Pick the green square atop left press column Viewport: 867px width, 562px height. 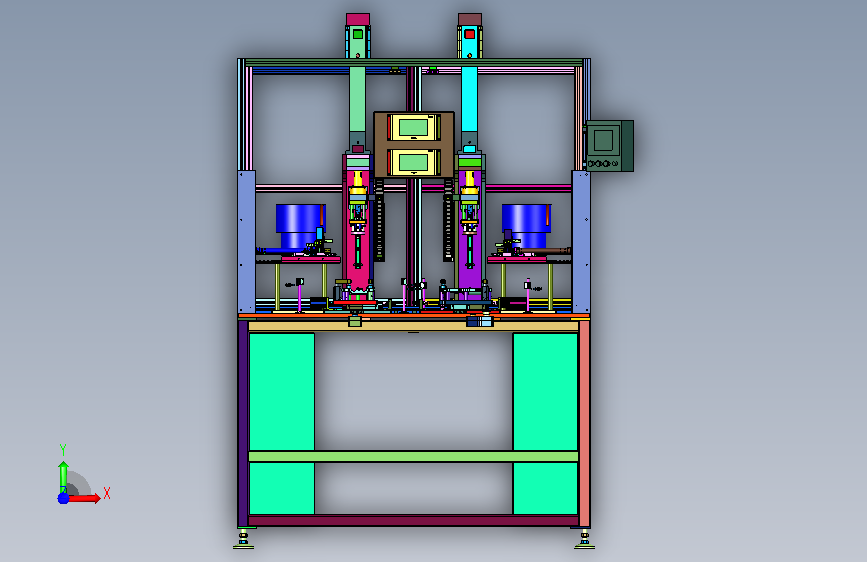pyautogui.click(x=358, y=34)
